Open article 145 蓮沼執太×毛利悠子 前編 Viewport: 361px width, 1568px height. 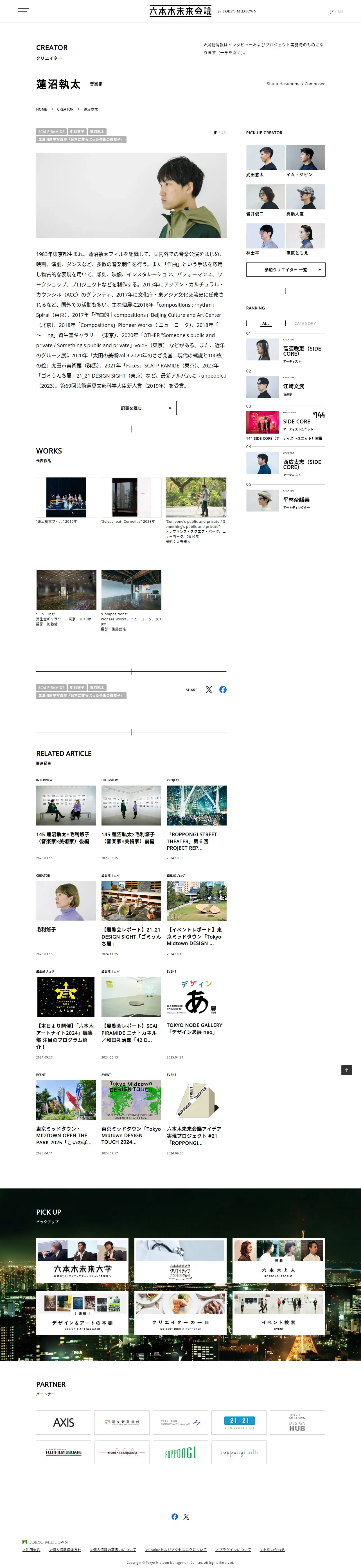[x=131, y=819]
